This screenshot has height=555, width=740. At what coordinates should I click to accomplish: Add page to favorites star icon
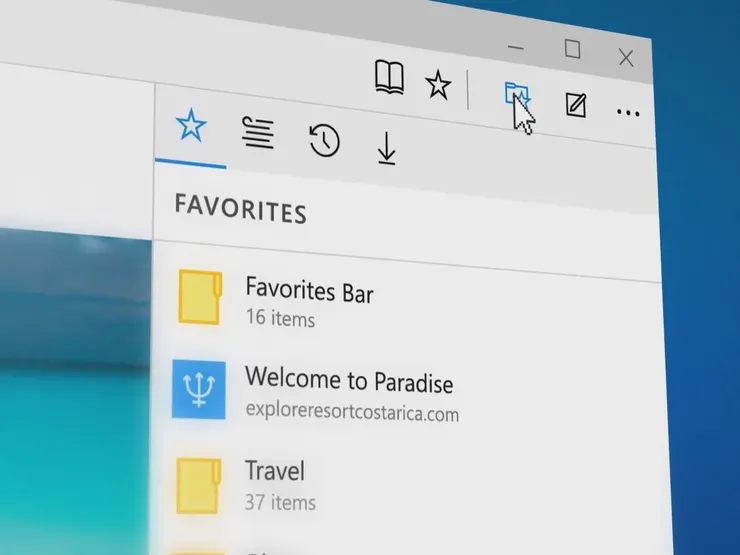click(438, 85)
